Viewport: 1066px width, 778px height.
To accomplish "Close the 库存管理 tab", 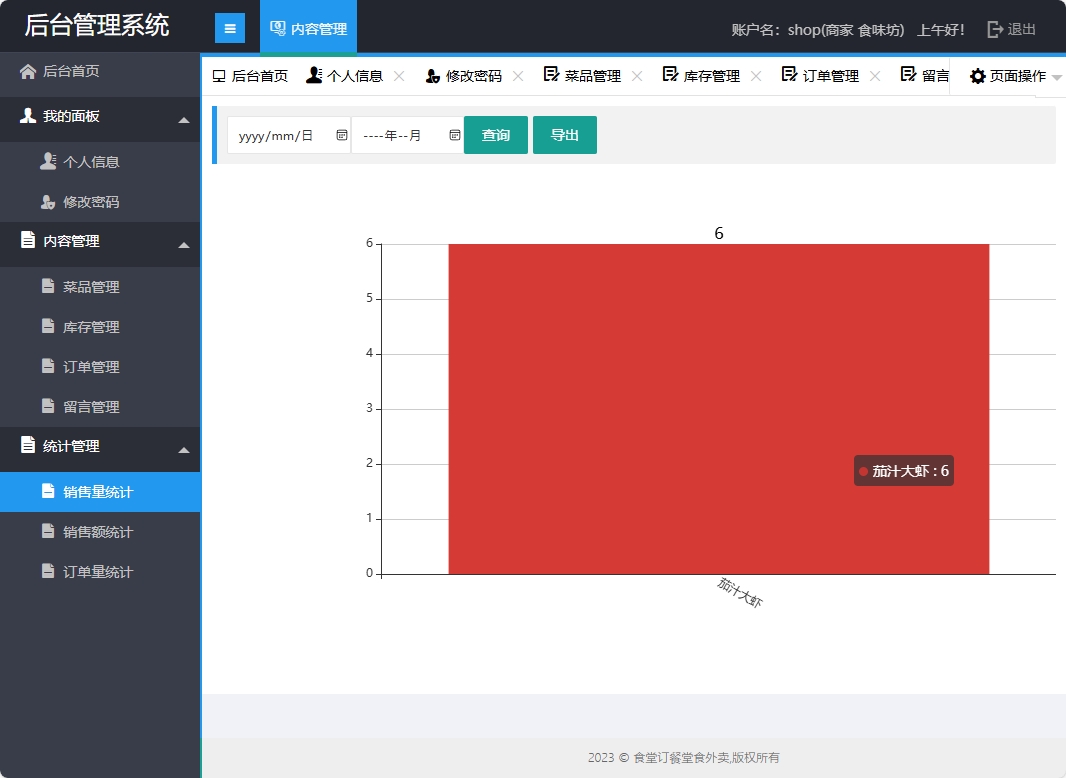I will [756, 76].
